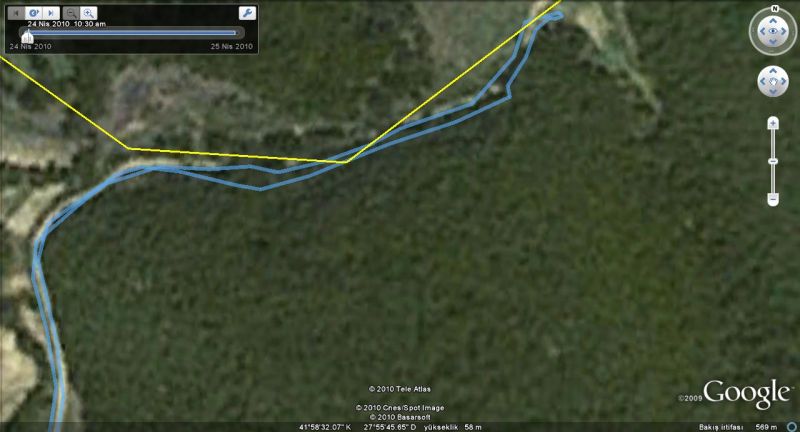Viewport: 800px width, 432px height.
Task: Click the zoom in plus button
Action: pos(773,123)
